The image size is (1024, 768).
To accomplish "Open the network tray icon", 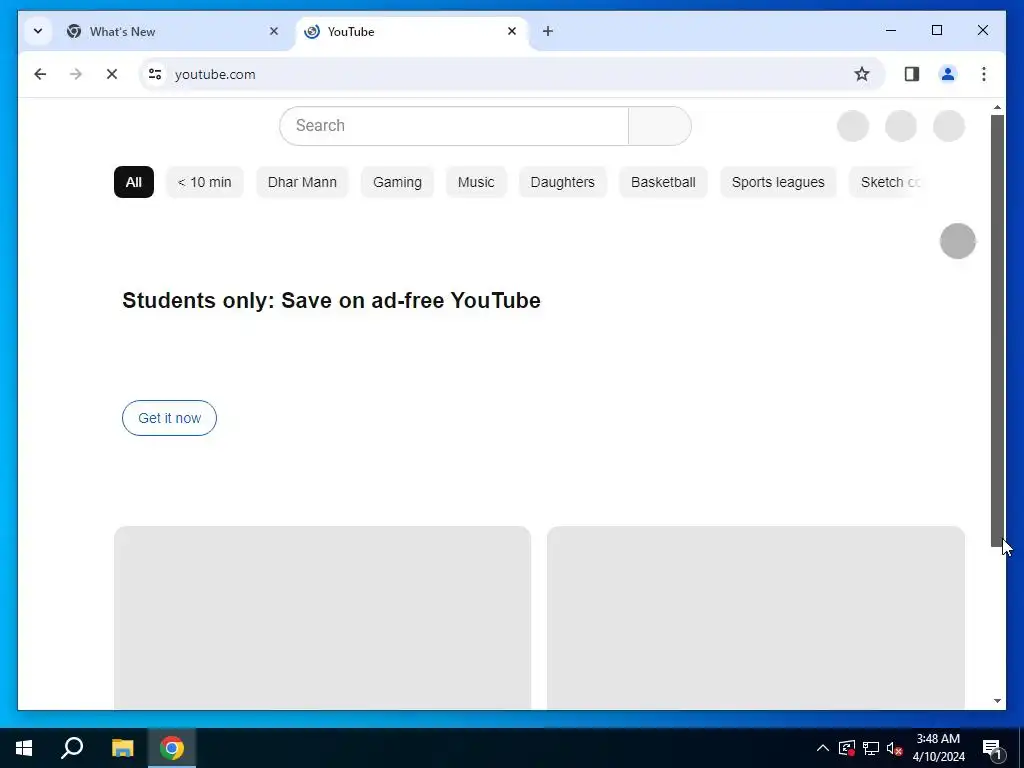I will (871, 748).
